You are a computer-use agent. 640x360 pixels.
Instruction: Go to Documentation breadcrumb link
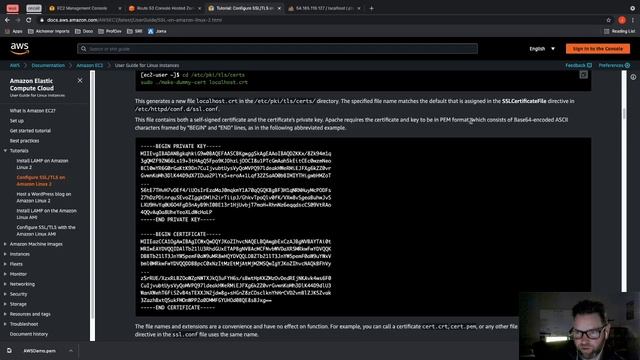[48, 65]
